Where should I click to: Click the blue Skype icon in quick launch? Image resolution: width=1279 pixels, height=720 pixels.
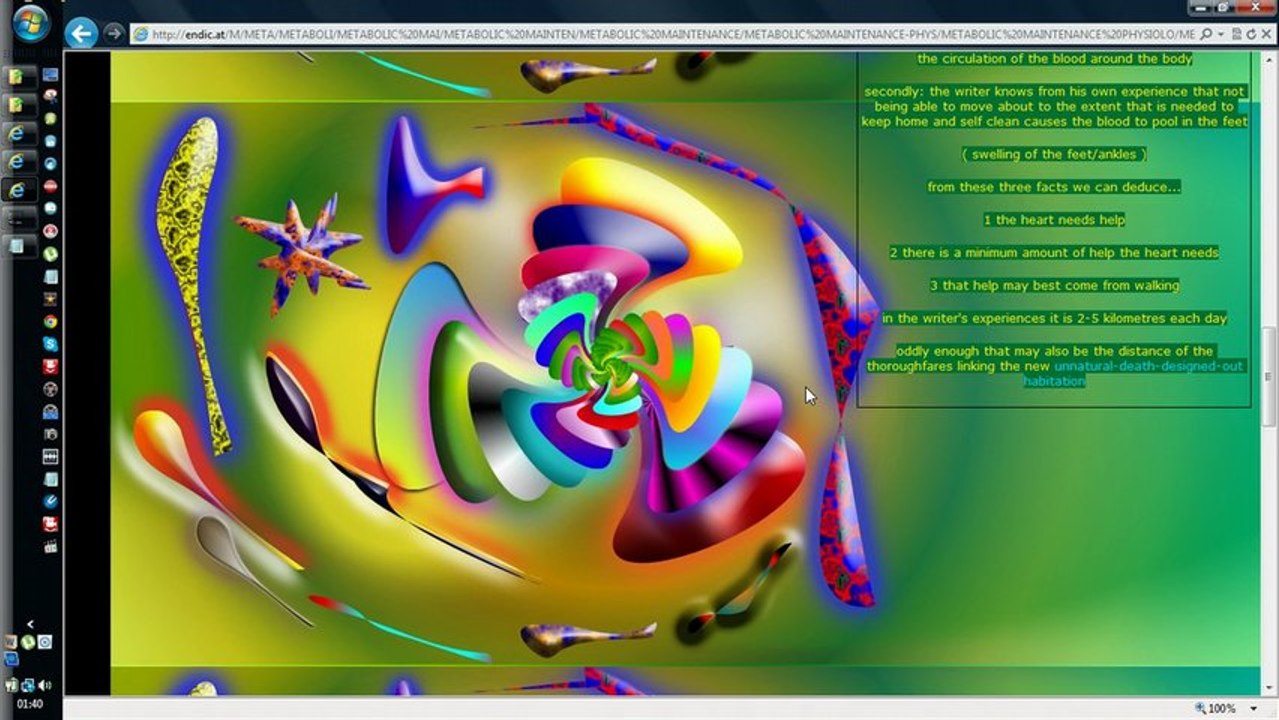(50, 344)
